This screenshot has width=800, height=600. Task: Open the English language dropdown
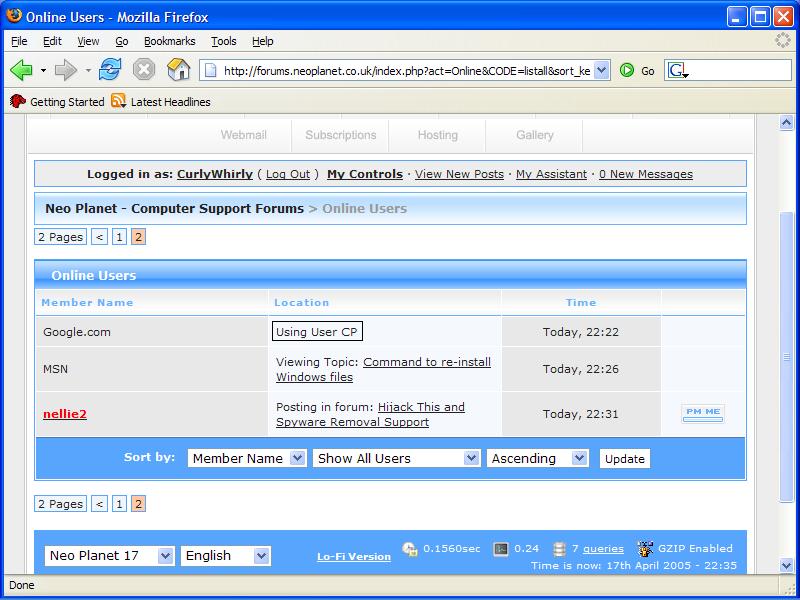tap(226, 556)
